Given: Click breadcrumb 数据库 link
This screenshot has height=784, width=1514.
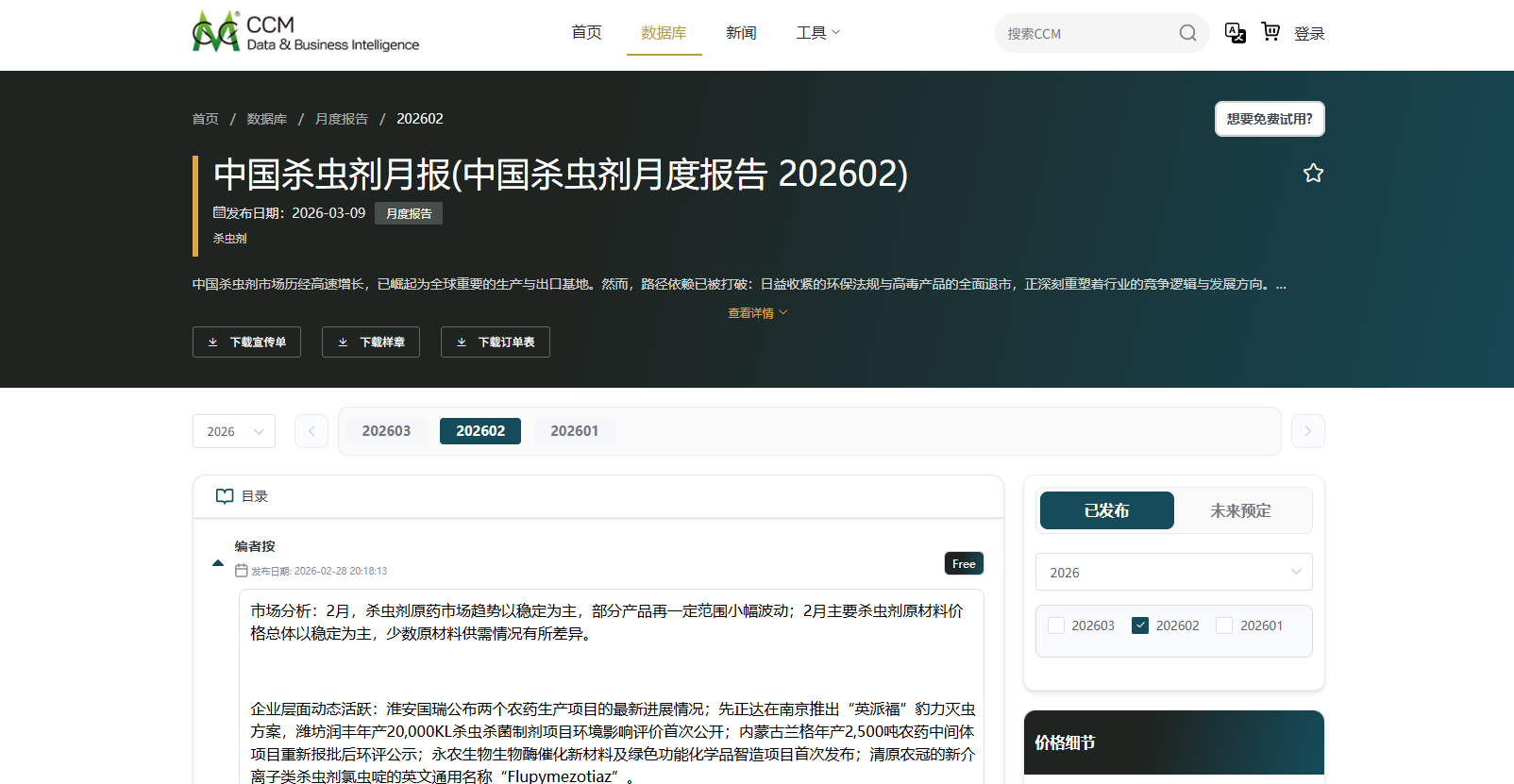Looking at the screenshot, I should [267, 119].
